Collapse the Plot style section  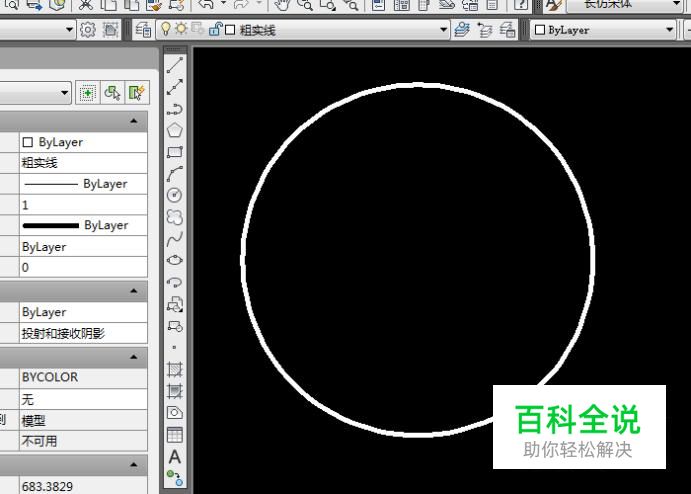click(x=134, y=357)
